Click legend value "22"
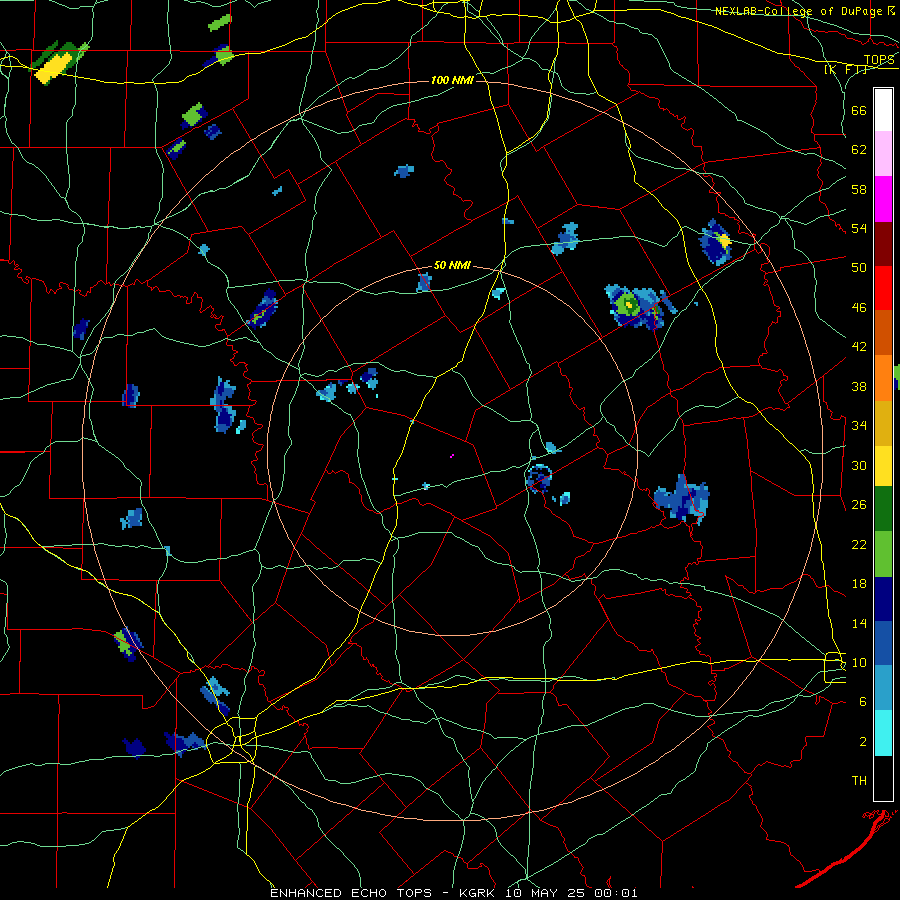The width and height of the screenshot is (900, 900). point(859,544)
